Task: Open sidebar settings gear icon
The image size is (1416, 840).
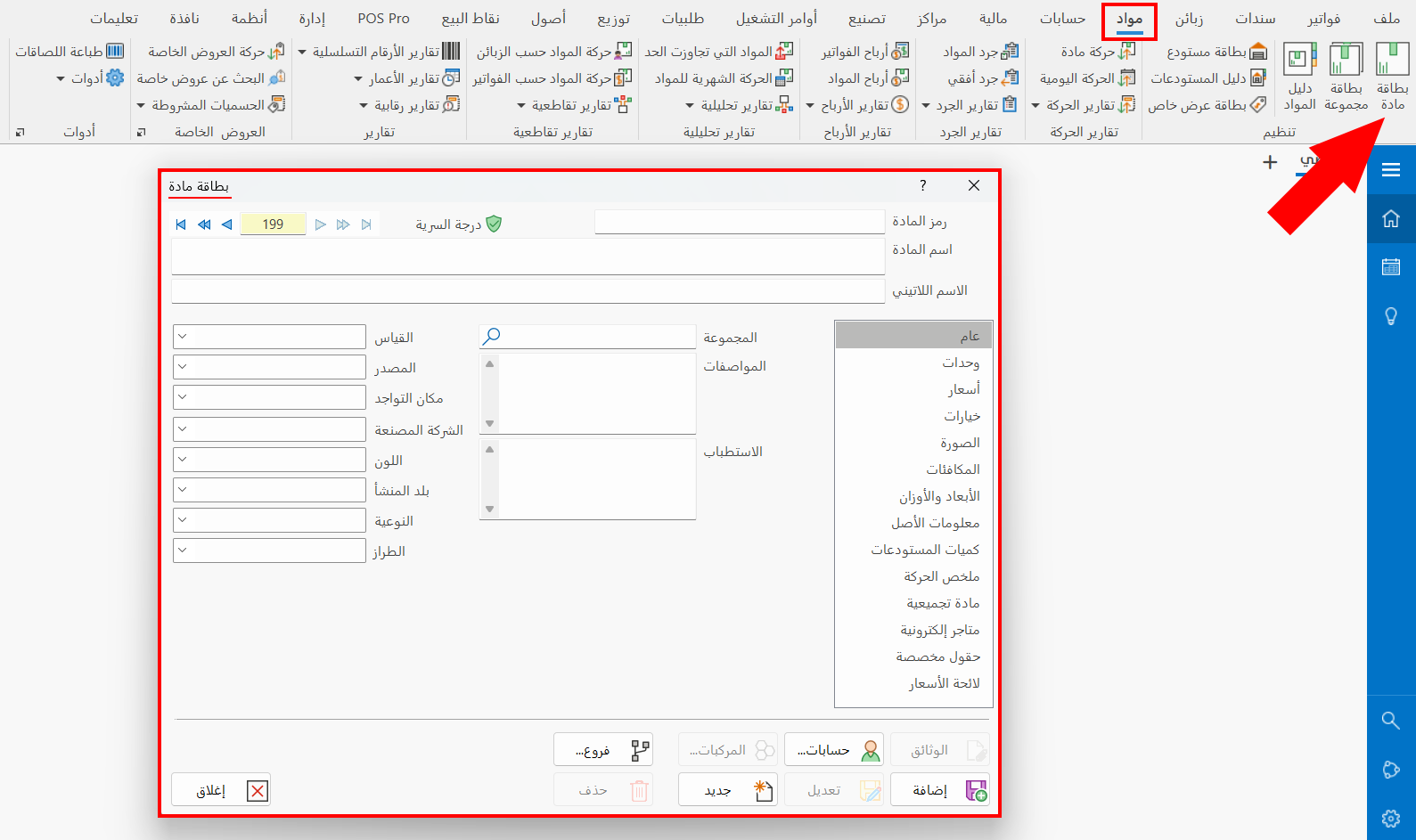Action: [x=1391, y=819]
